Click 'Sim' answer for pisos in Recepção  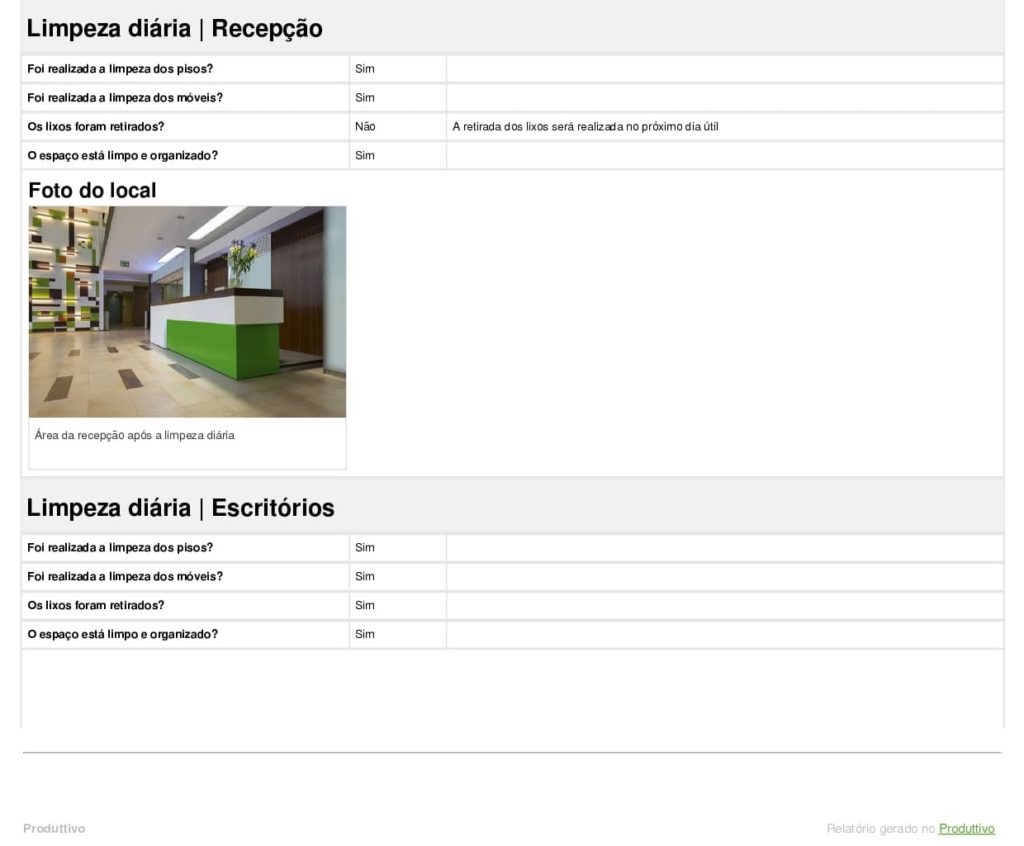pos(365,69)
